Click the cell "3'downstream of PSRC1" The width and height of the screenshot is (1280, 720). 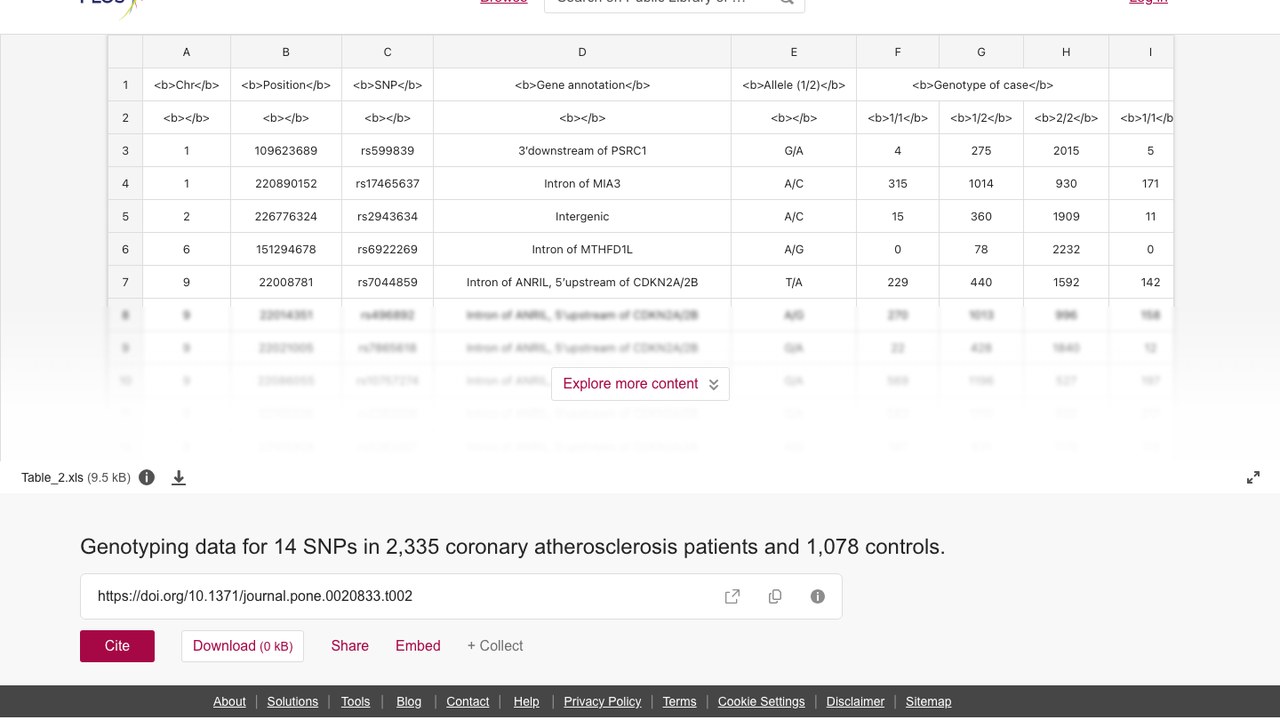coord(582,151)
